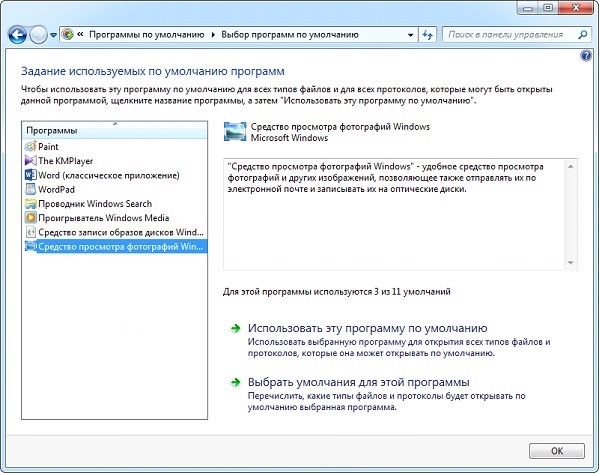Click the Windows Search Explorer folder icon

pyautogui.click(x=31, y=204)
